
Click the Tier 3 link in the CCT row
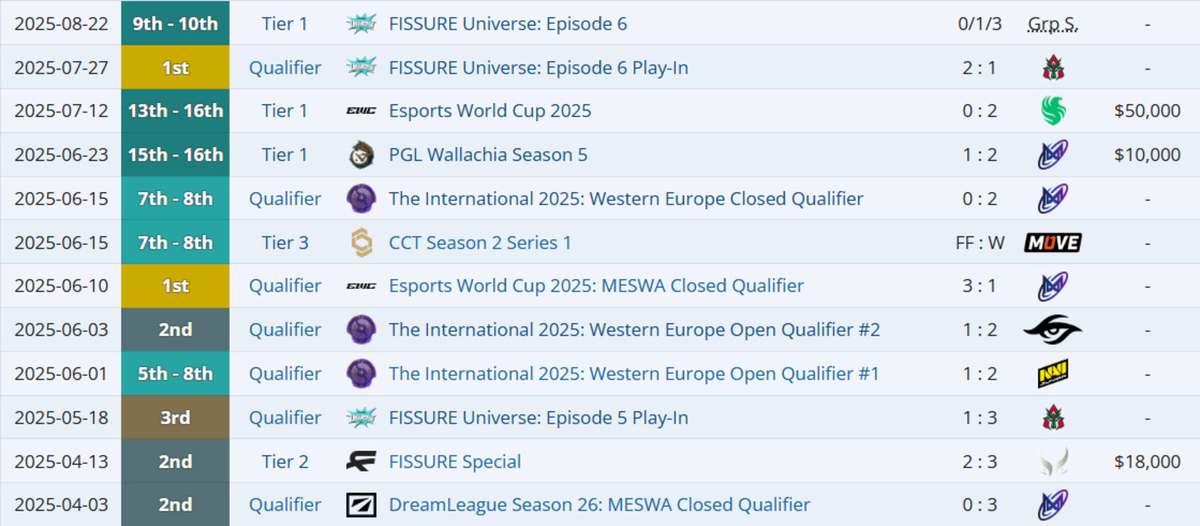(x=285, y=242)
